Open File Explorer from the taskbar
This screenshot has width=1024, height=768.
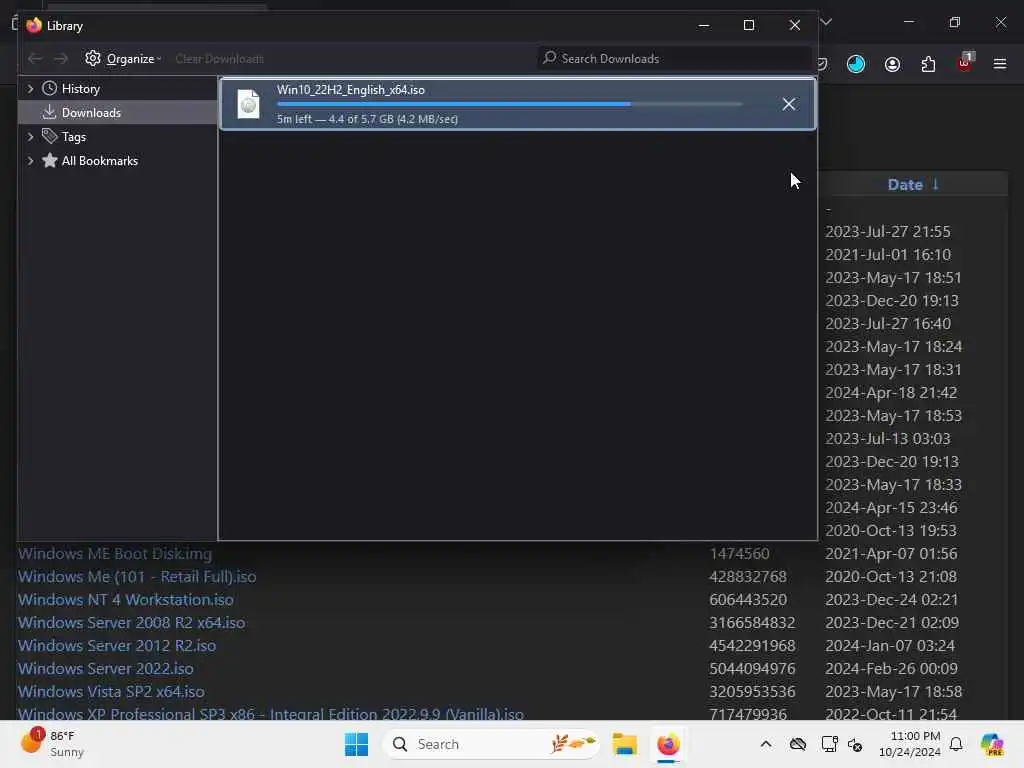click(x=624, y=744)
